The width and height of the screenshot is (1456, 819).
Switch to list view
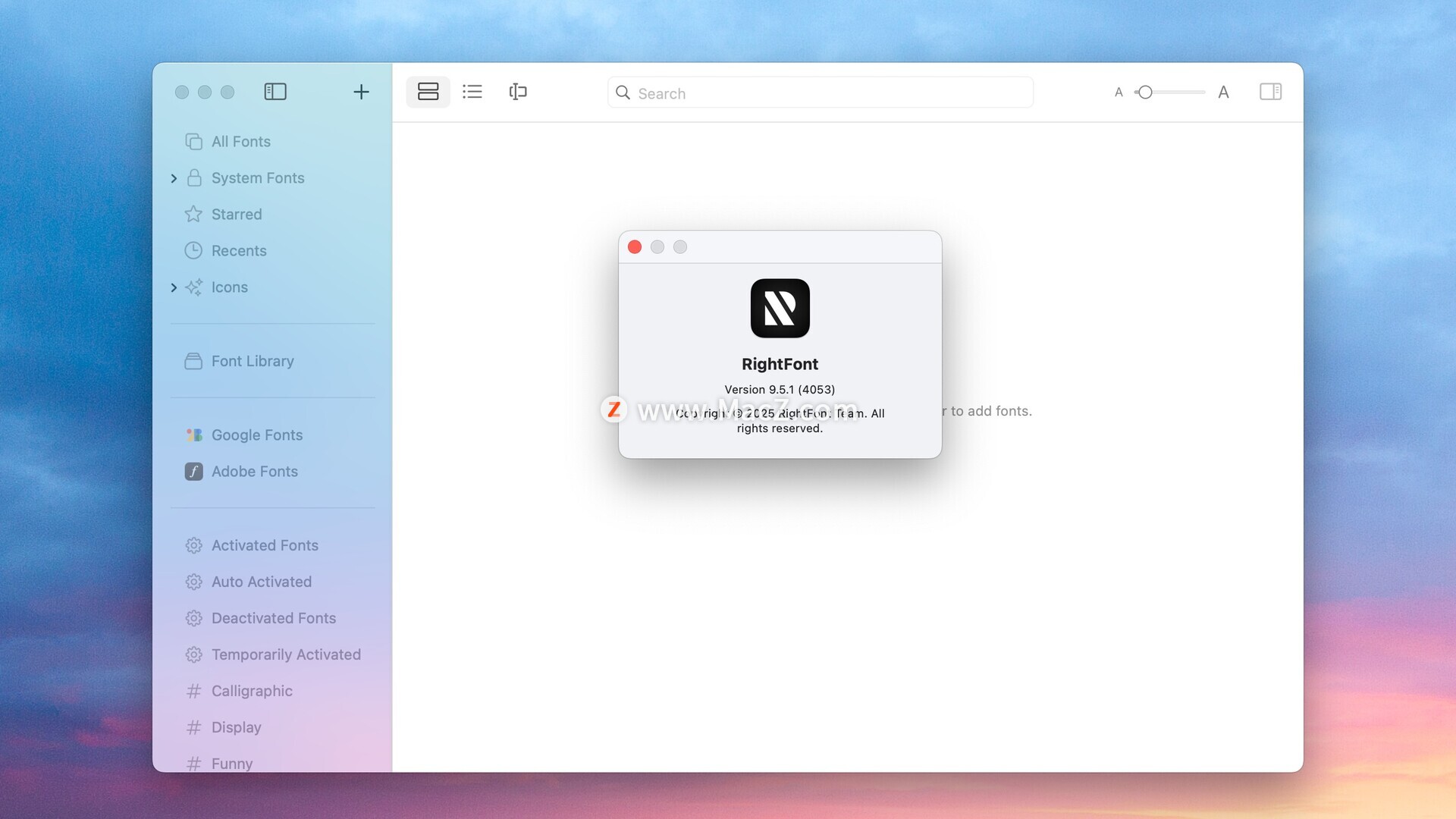pos(472,92)
